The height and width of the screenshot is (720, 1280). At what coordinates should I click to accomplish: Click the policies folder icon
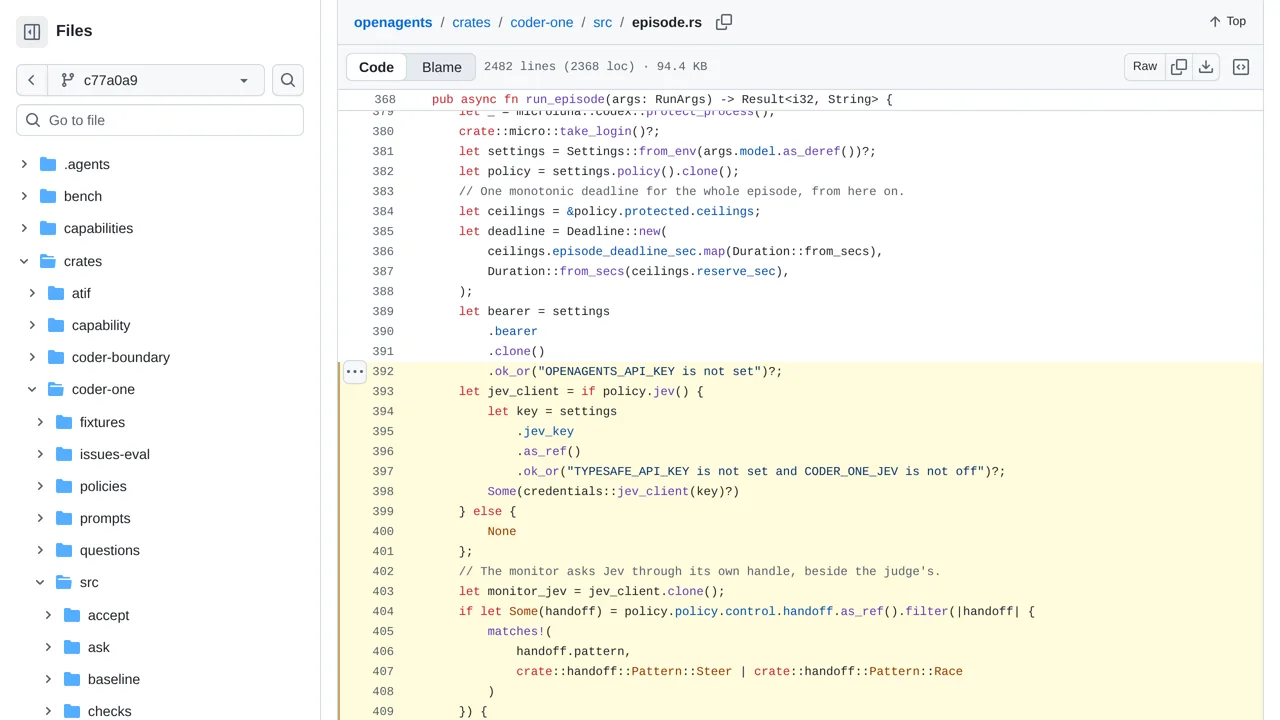64,486
